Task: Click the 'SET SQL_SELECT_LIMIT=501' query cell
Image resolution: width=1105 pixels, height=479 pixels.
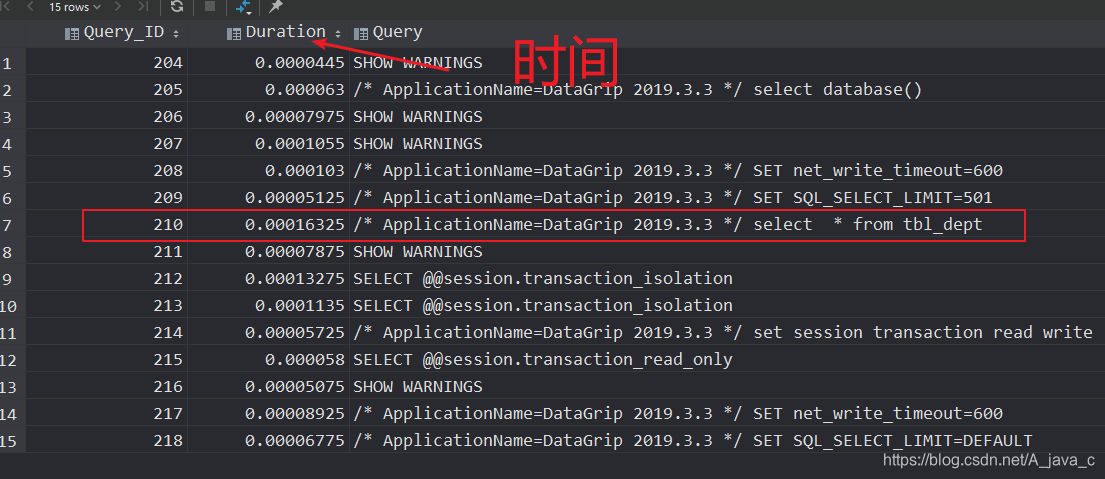Action: click(672, 198)
